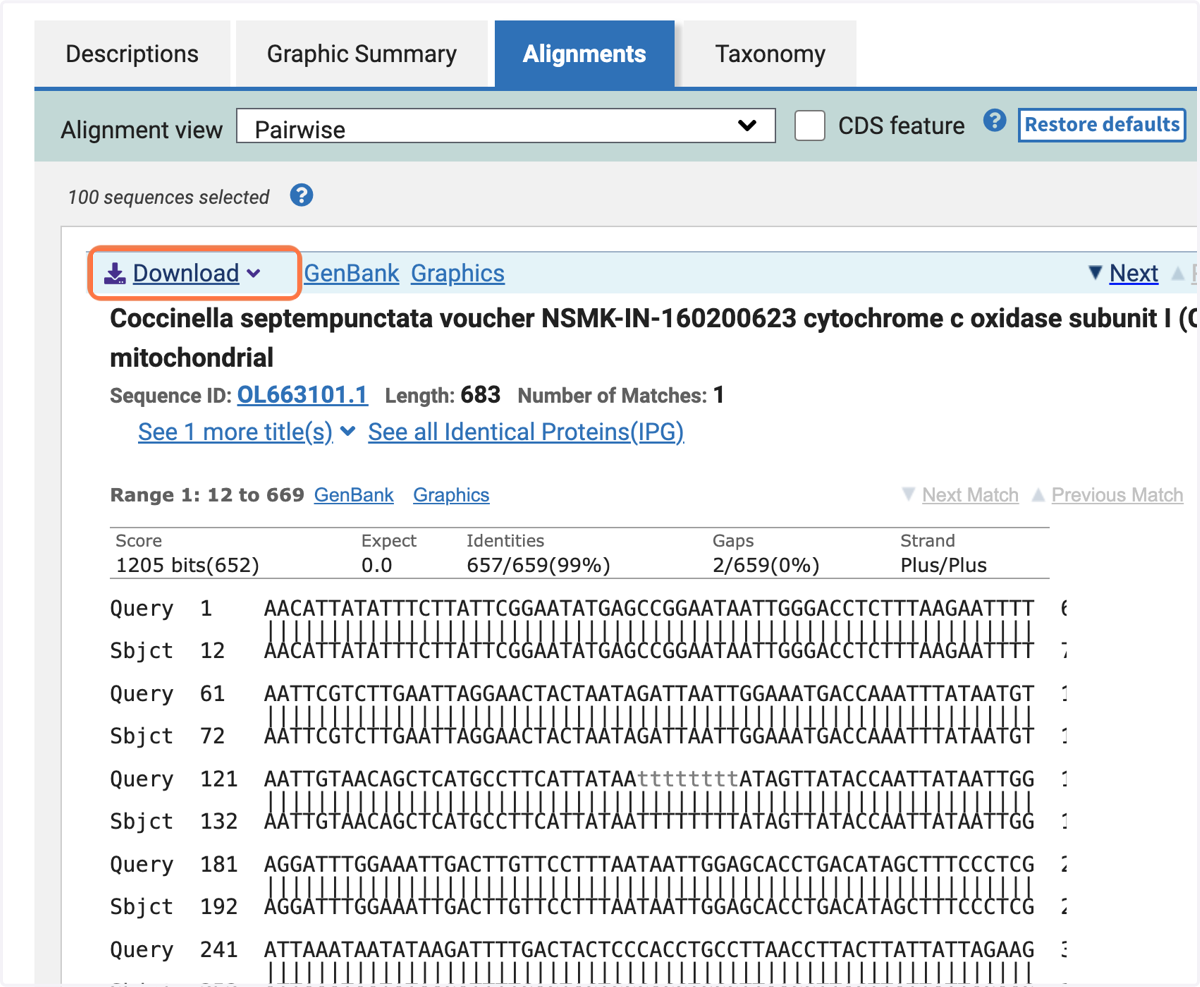Enable the CDS feature checkbox
Viewport: 1200px width, 987px height.
(x=810, y=126)
